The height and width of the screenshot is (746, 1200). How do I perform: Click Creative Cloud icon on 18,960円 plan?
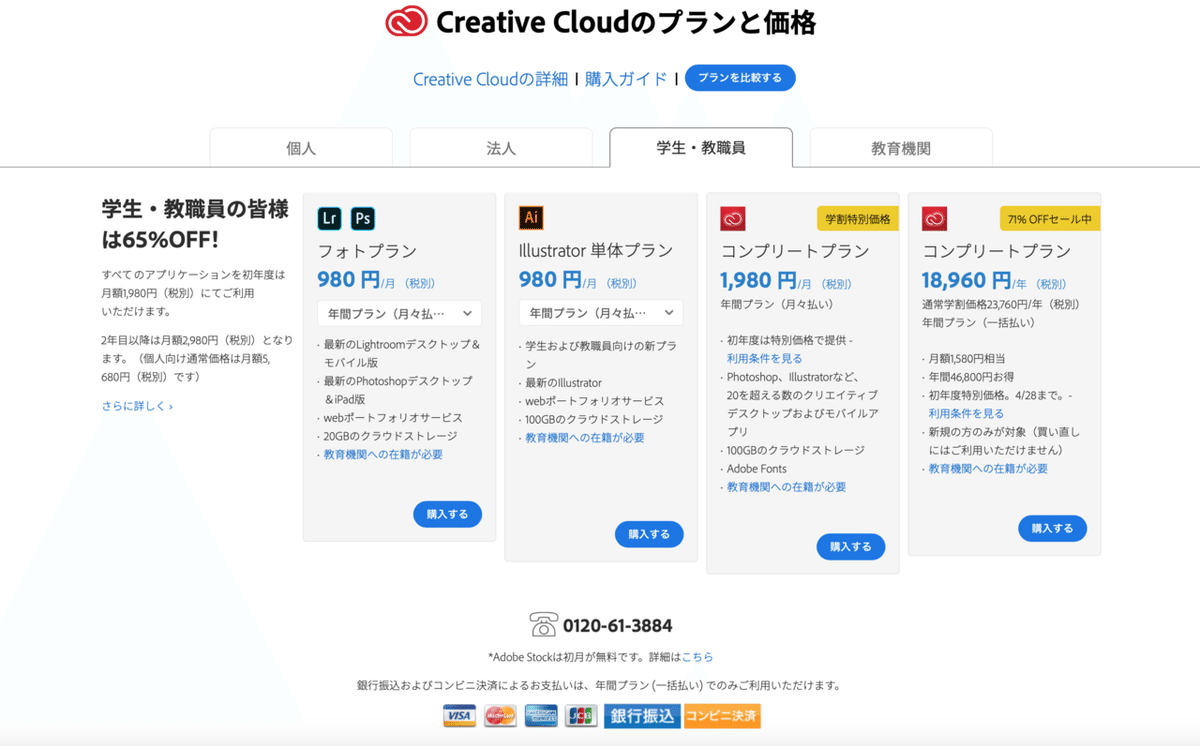pyautogui.click(x=935, y=218)
